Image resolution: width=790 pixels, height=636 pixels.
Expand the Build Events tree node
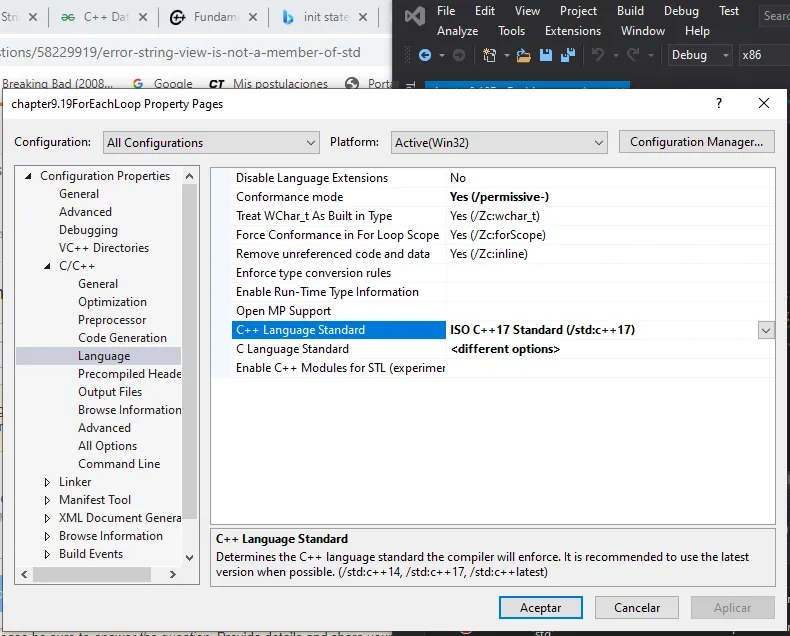(x=47, y=554)
